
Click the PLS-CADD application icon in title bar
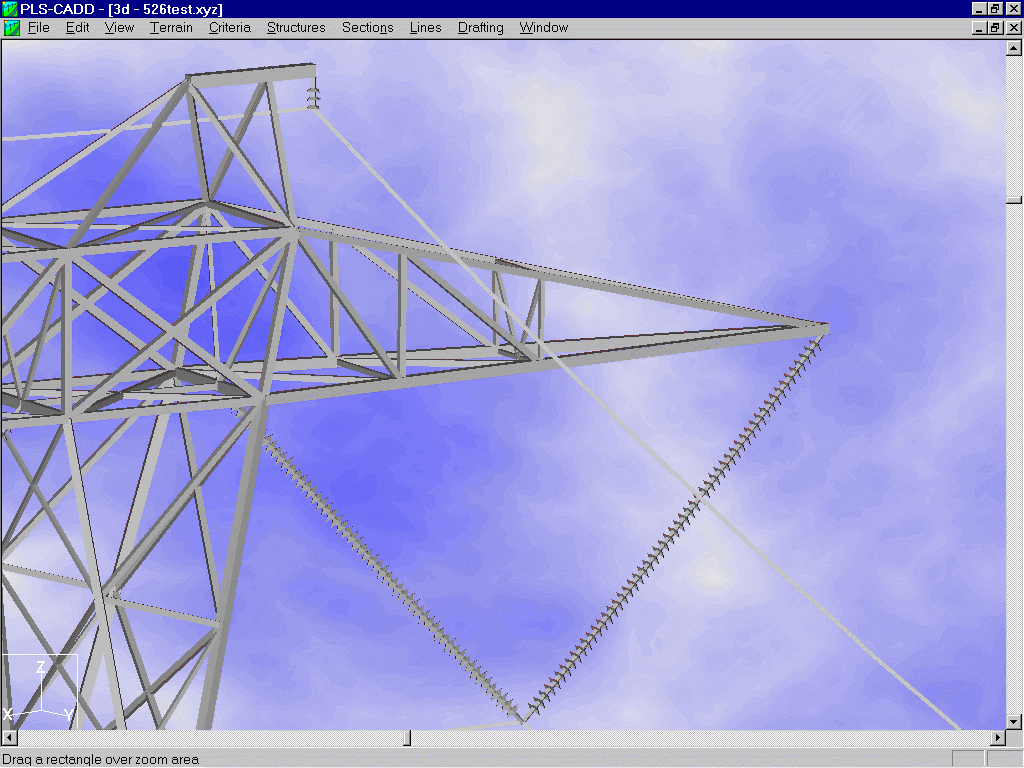tap(8, 9)
